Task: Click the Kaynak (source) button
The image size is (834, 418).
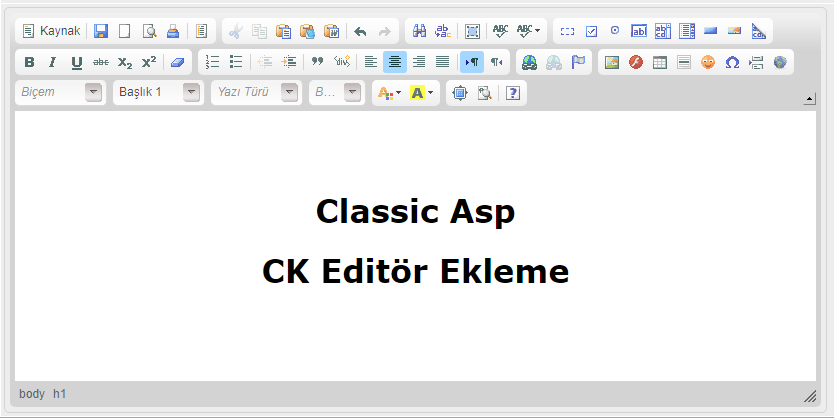Action: tap(51, 31)
